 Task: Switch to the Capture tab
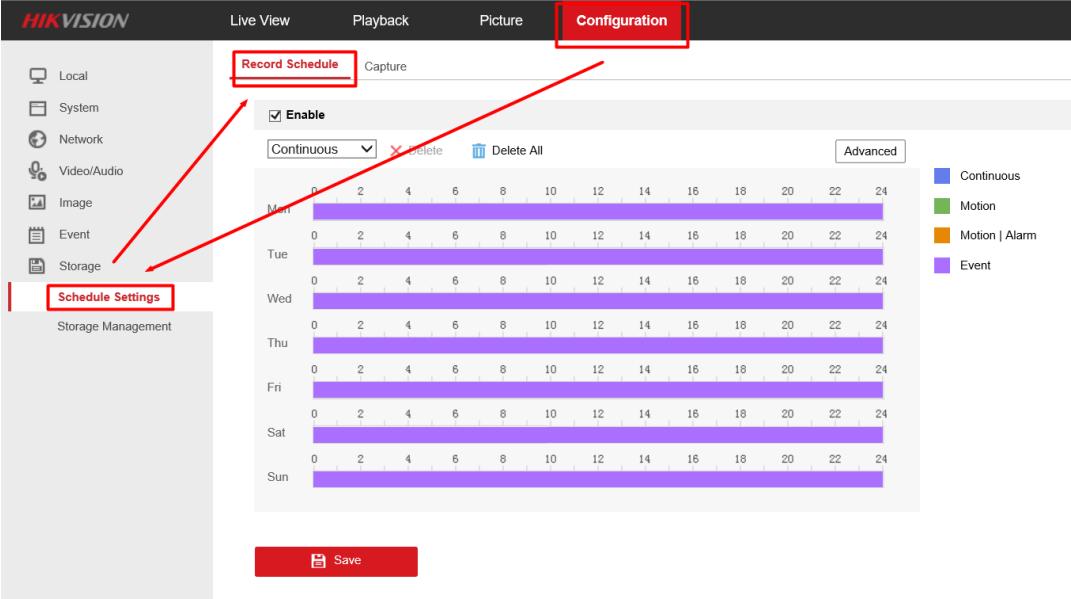[x=385, y=66]
